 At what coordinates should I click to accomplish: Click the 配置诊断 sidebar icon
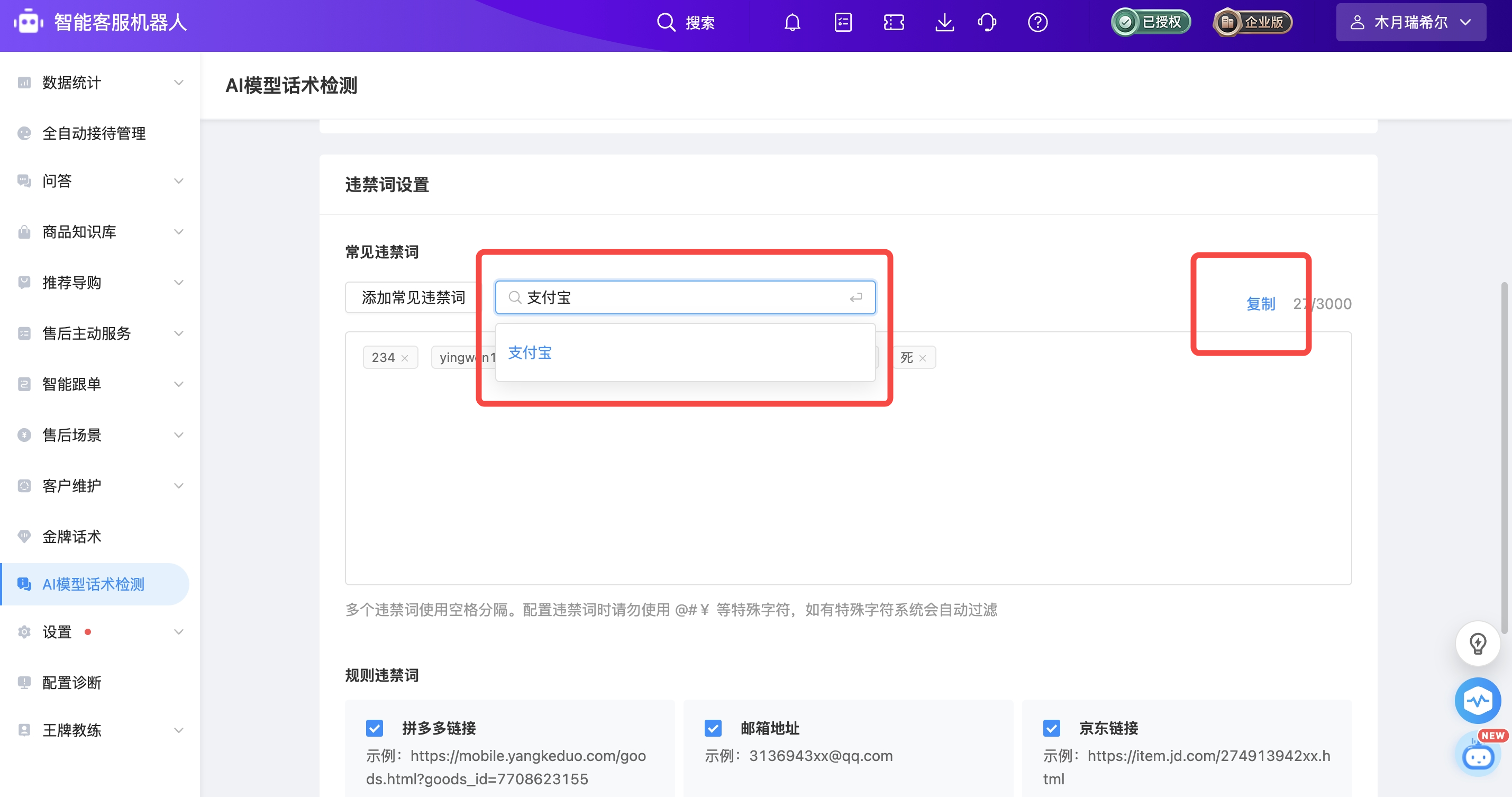coord(24,683)
